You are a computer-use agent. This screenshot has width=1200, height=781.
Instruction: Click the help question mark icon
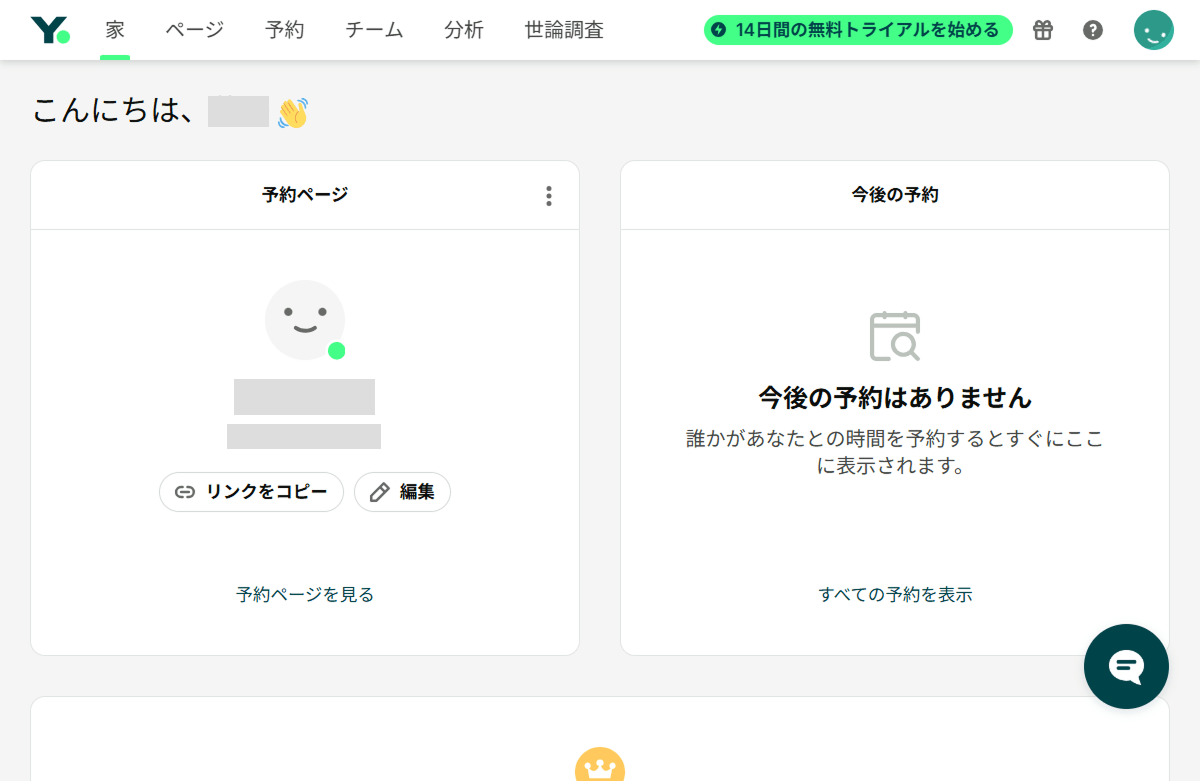(1092, 30)
